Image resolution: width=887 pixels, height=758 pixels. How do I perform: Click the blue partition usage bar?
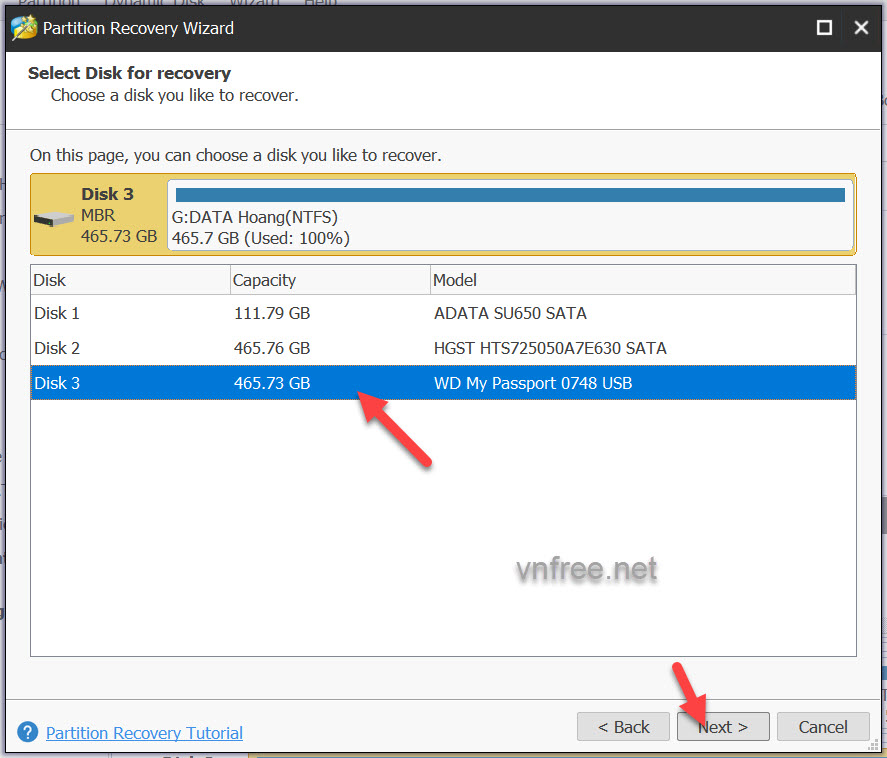[x=510, y=195]
